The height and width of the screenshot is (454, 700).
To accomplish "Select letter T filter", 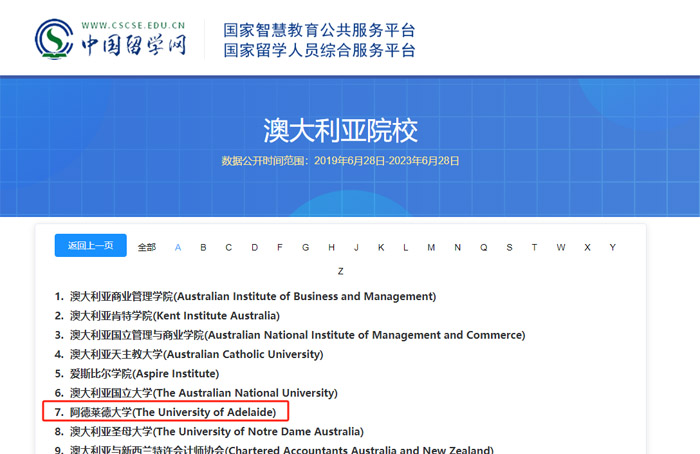I will [x=534, y=247].
